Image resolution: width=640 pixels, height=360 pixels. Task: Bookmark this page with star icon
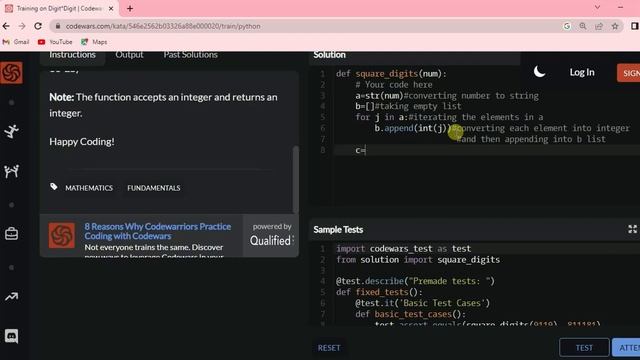[615, 26]
